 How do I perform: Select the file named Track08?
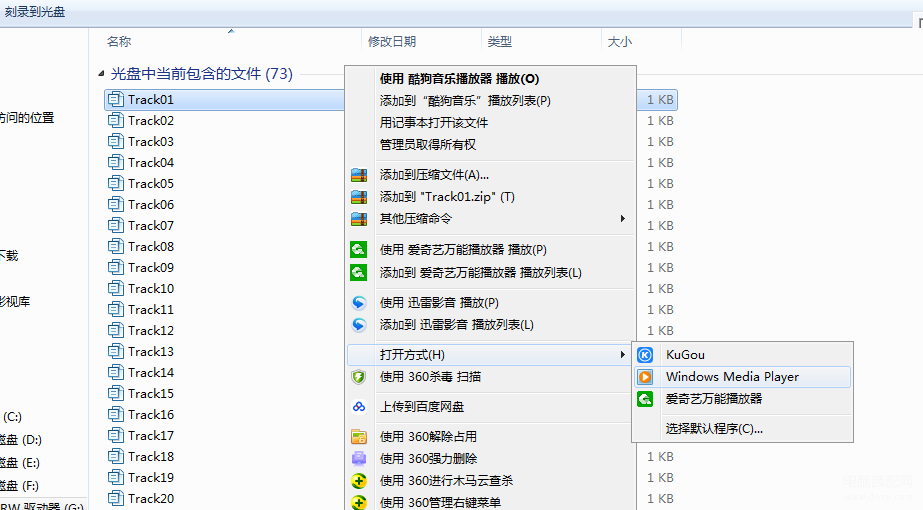(151, 247)
